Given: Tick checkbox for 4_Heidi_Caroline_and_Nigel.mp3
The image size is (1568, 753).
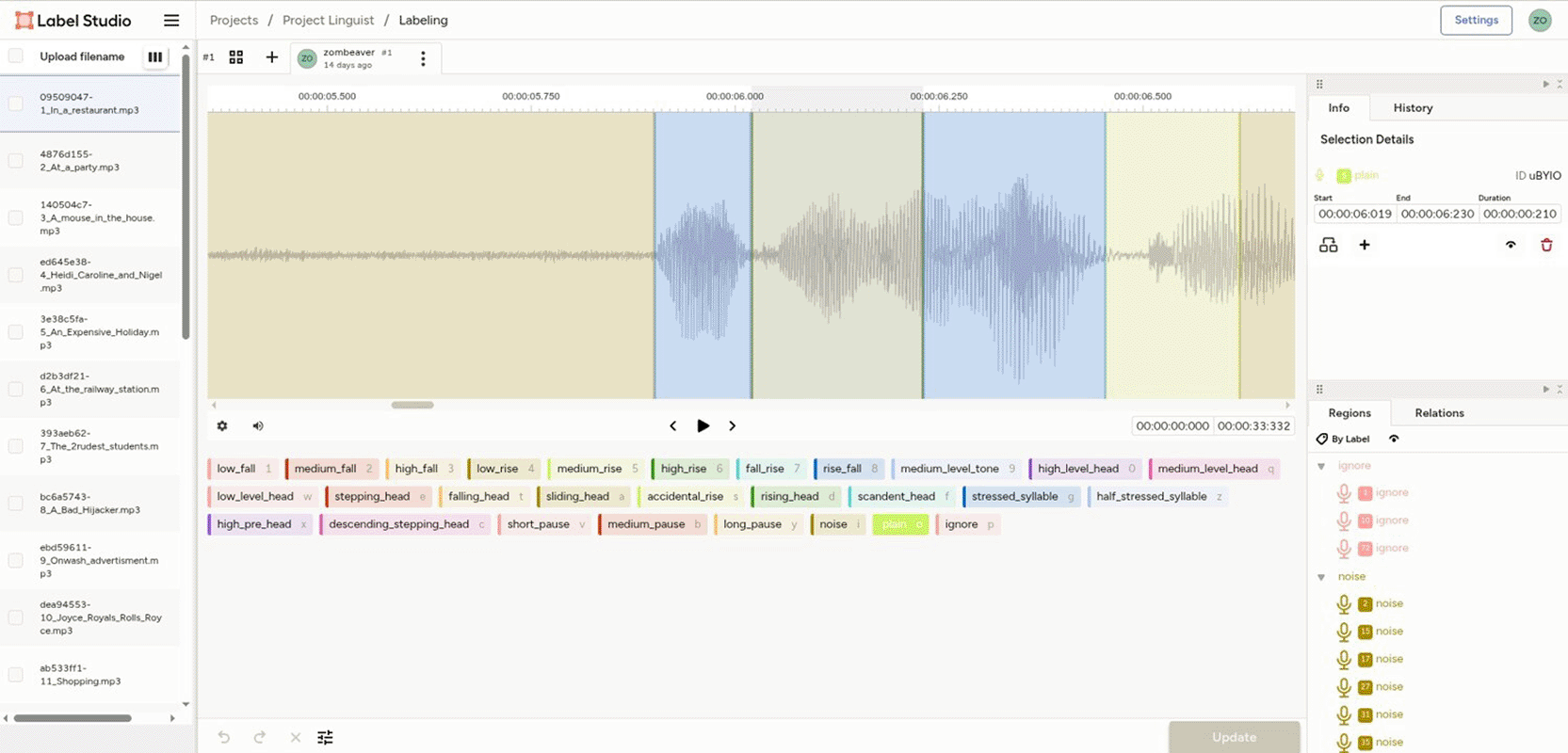Looking at the screenshot, I should click(x=16, y=275).
